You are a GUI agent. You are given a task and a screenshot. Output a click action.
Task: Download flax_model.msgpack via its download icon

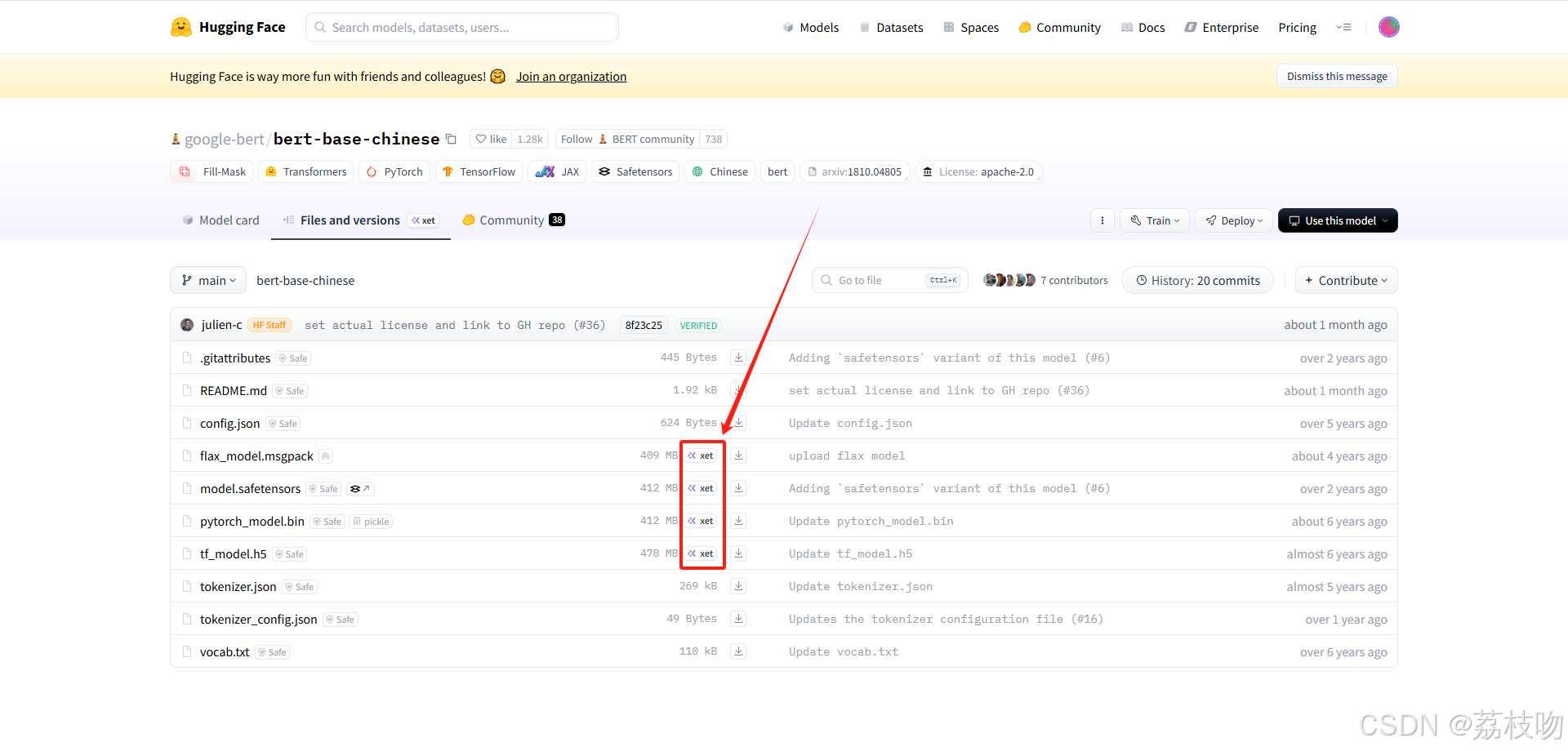click(738, 455)
